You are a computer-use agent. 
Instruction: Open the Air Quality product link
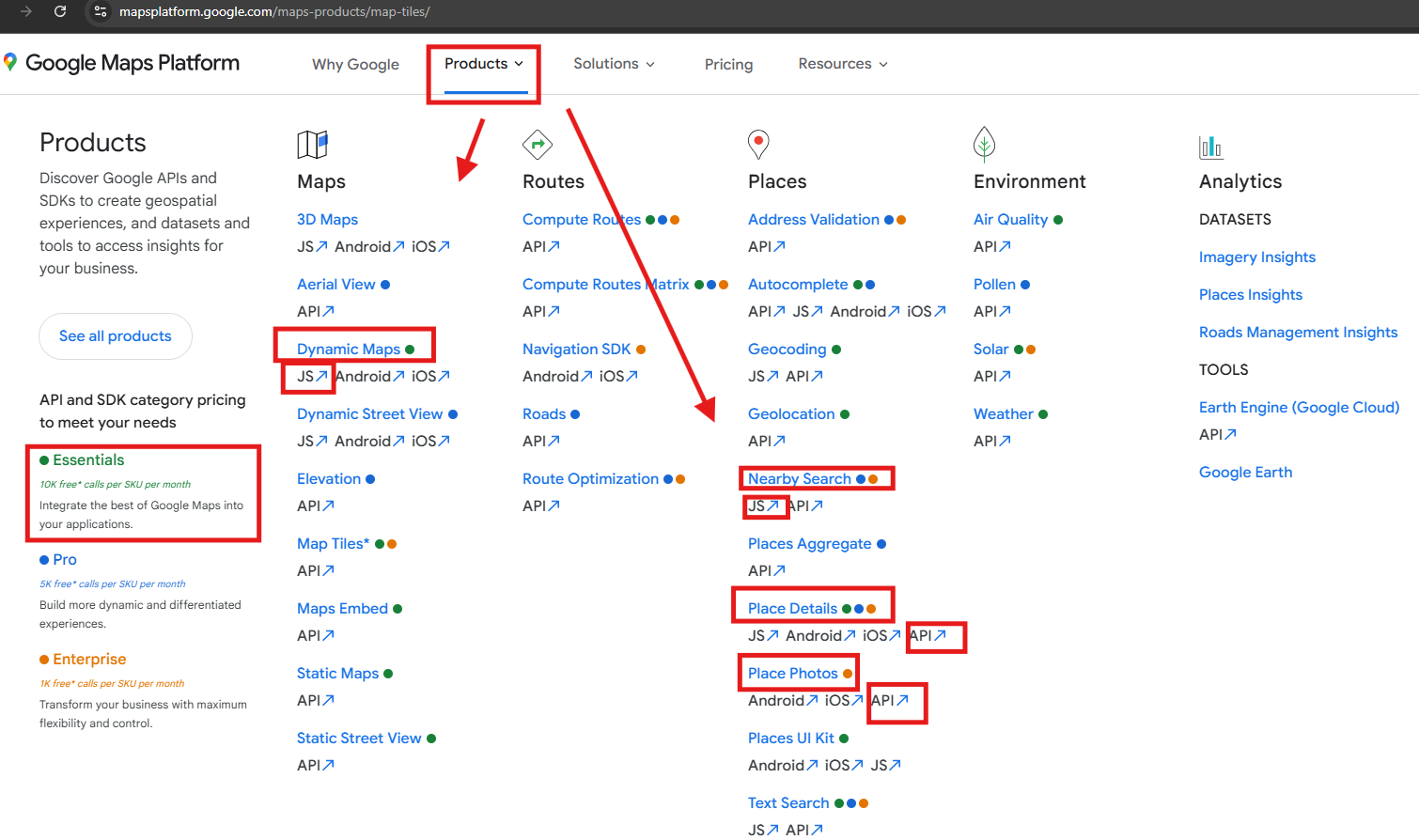pos(1010,219)
